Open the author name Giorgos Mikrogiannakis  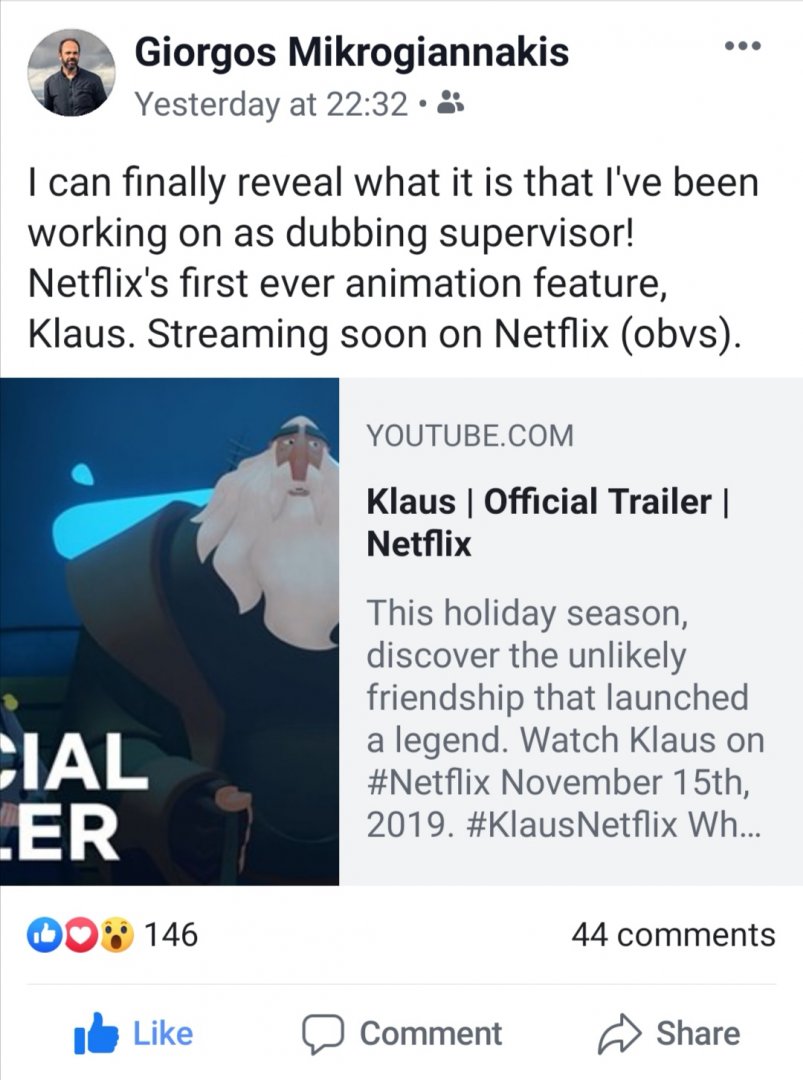pos(351,52)
